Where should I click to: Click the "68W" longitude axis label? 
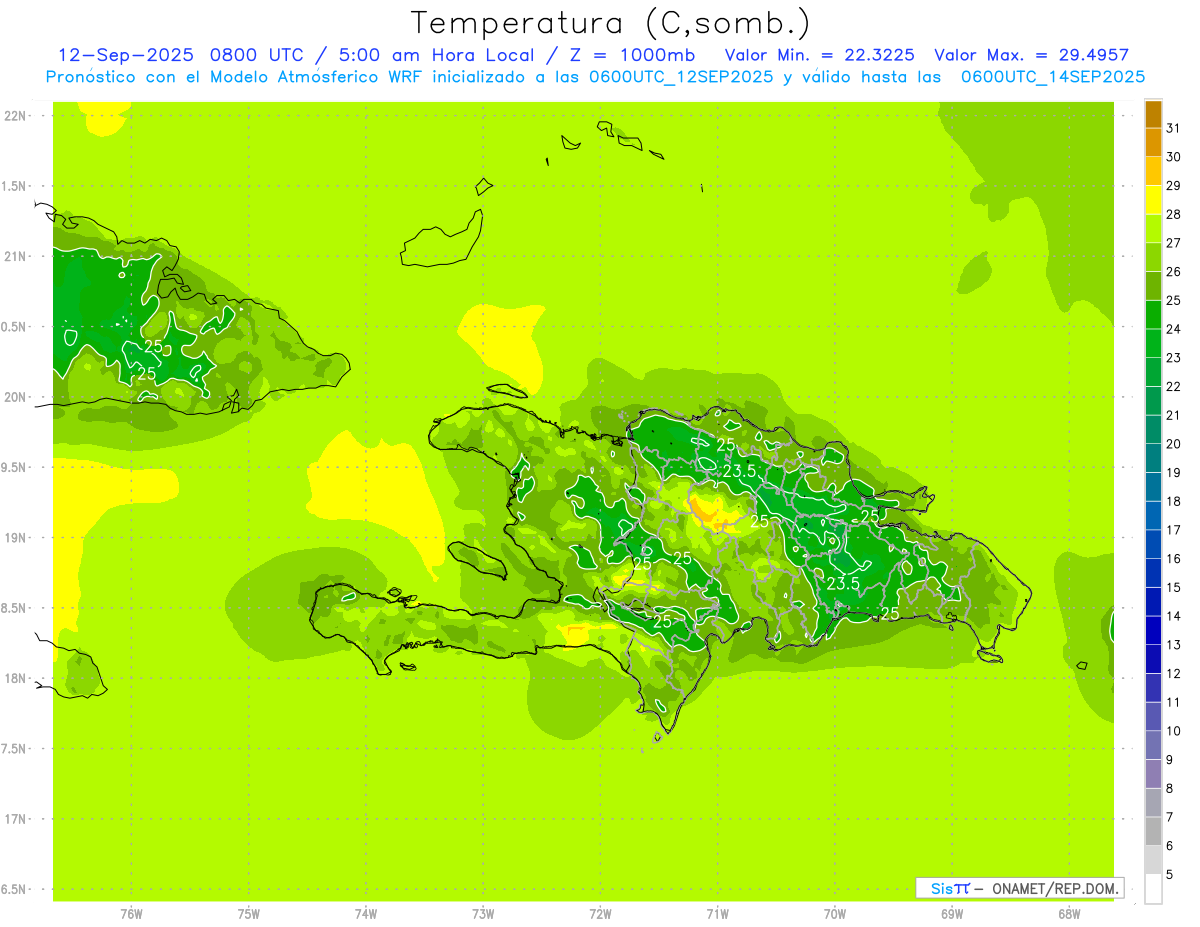(1068, 913)
